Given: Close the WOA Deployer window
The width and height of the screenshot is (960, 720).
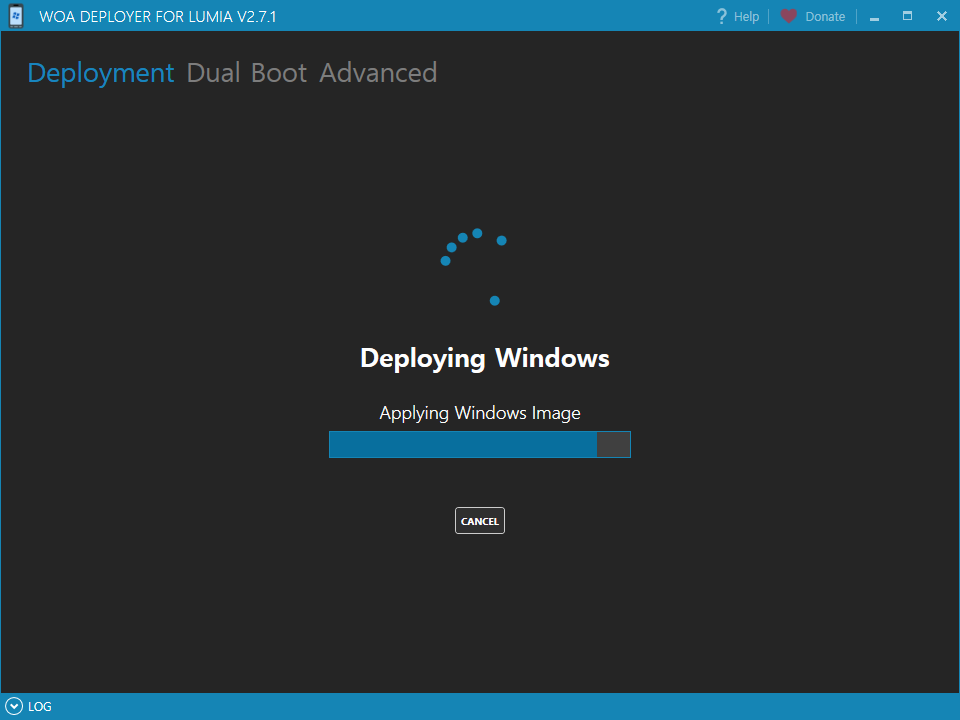Looking at the screenshot, I should (x=942, y=16).
